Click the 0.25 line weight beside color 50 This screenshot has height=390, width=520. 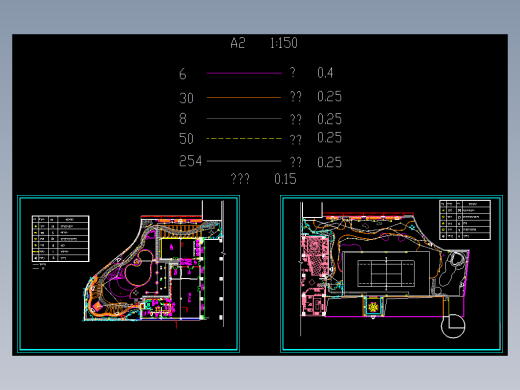(329, 138)
